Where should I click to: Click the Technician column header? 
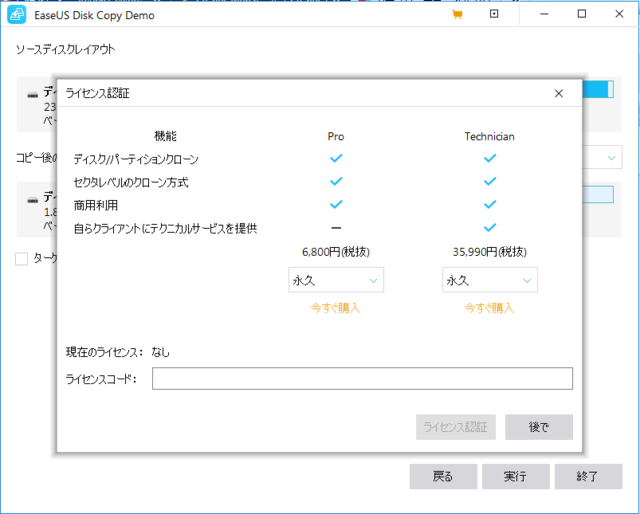pyautogui.click(x=489, y=136)
